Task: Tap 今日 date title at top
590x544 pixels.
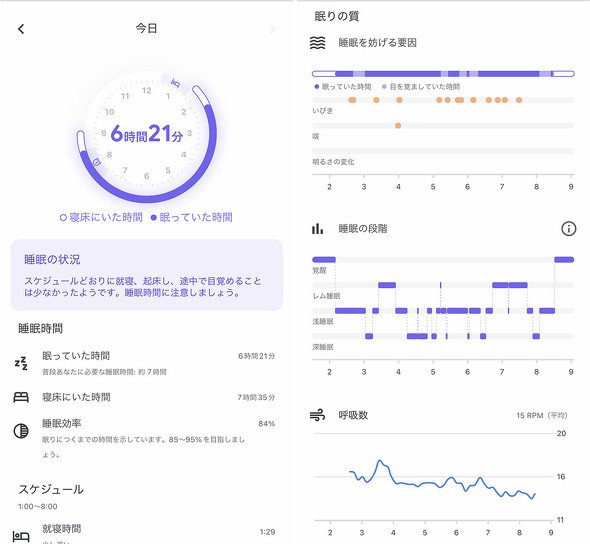Action: tap(146, 28)
